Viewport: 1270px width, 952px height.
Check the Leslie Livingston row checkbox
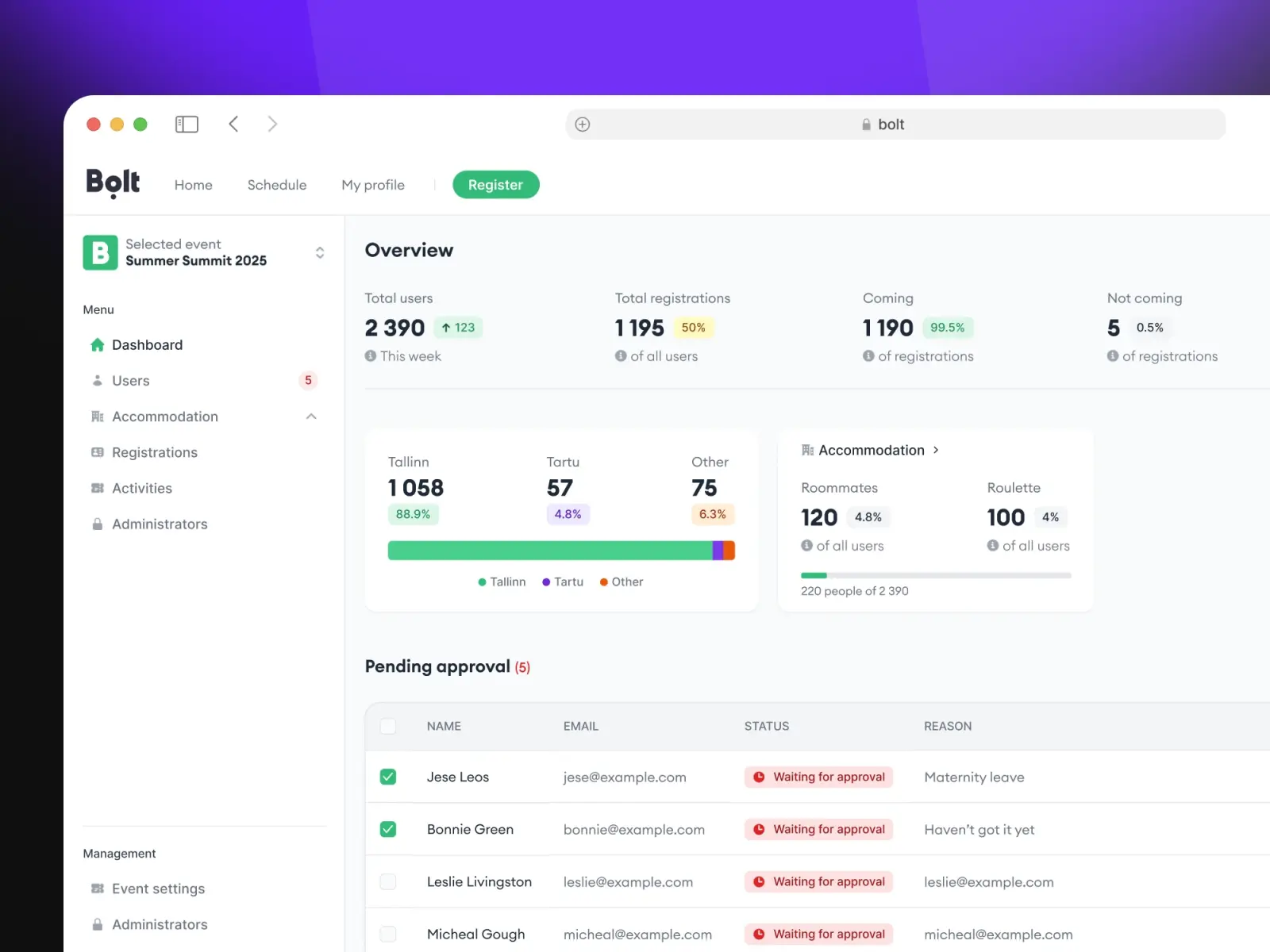pos(388,881)
